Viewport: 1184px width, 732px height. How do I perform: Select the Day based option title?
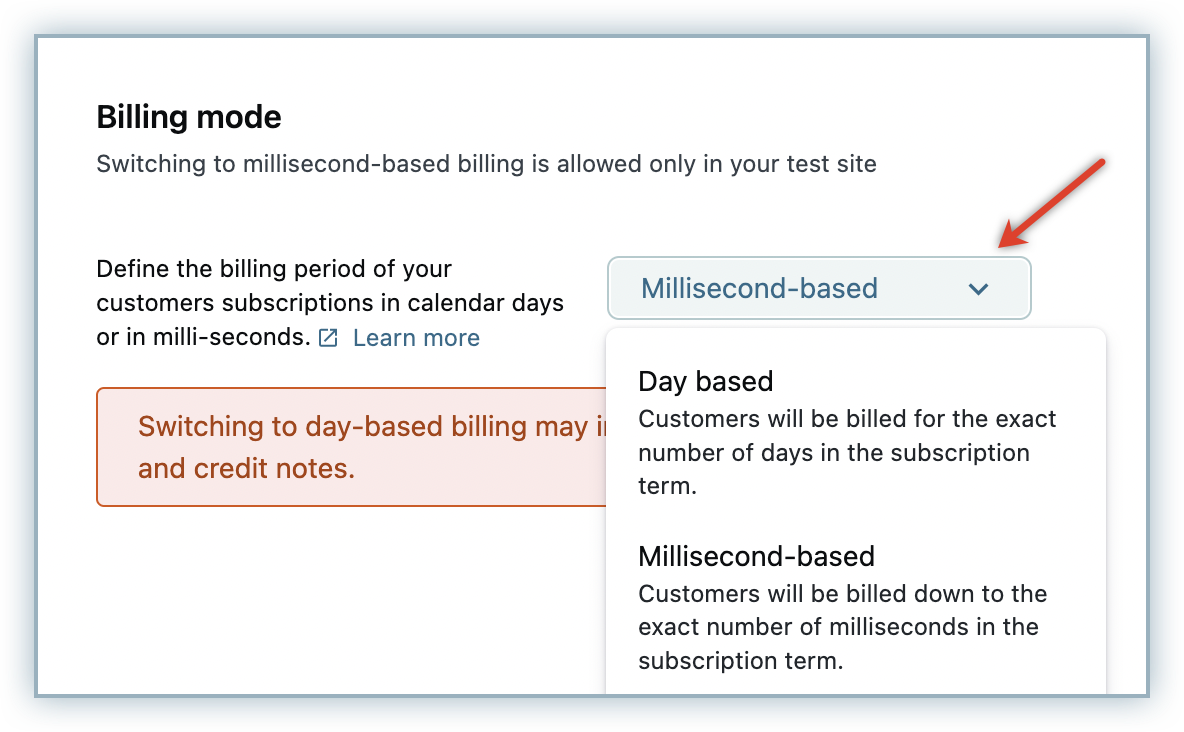[706, 382]
